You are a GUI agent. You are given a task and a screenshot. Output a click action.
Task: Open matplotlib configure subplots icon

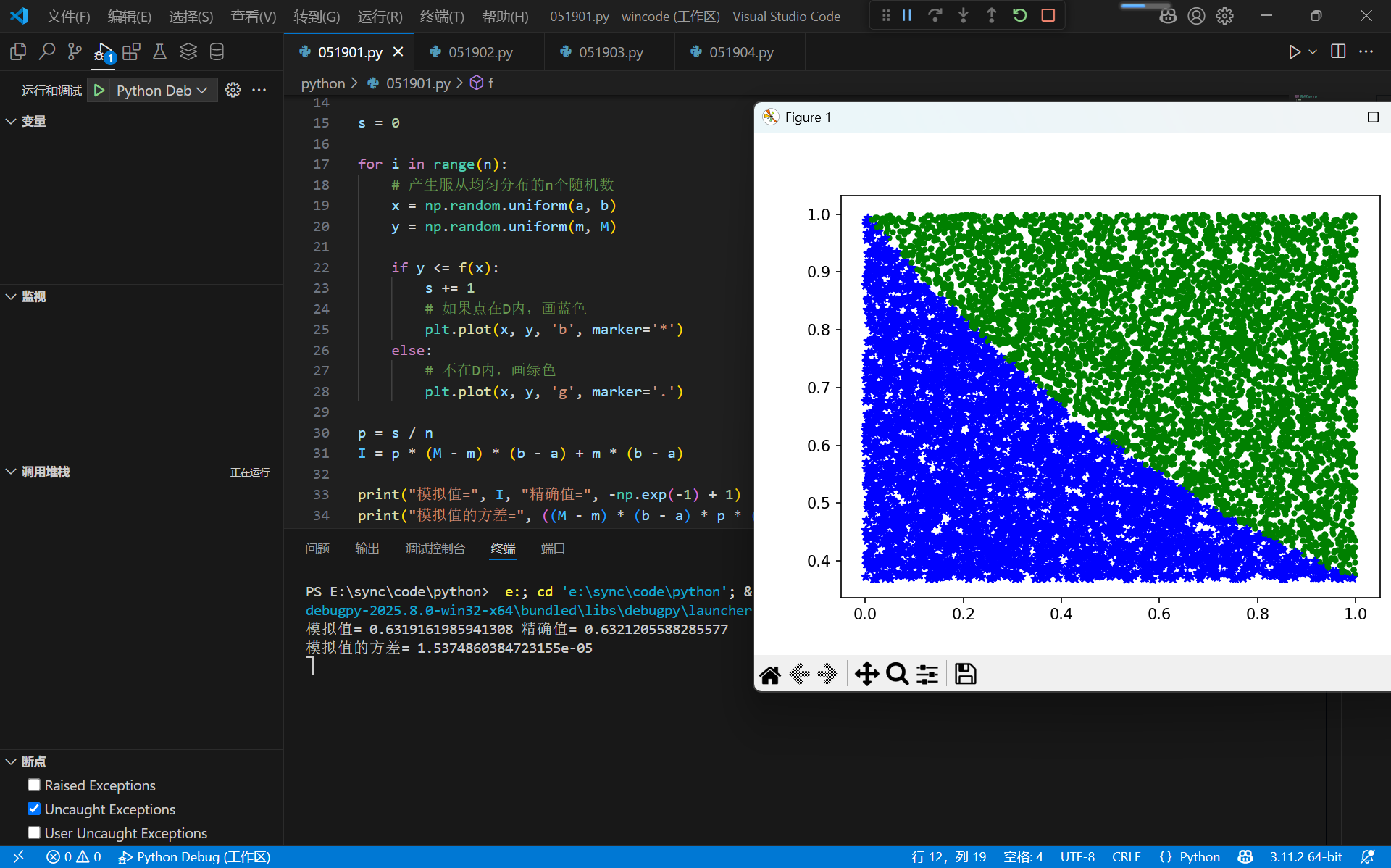927,674
